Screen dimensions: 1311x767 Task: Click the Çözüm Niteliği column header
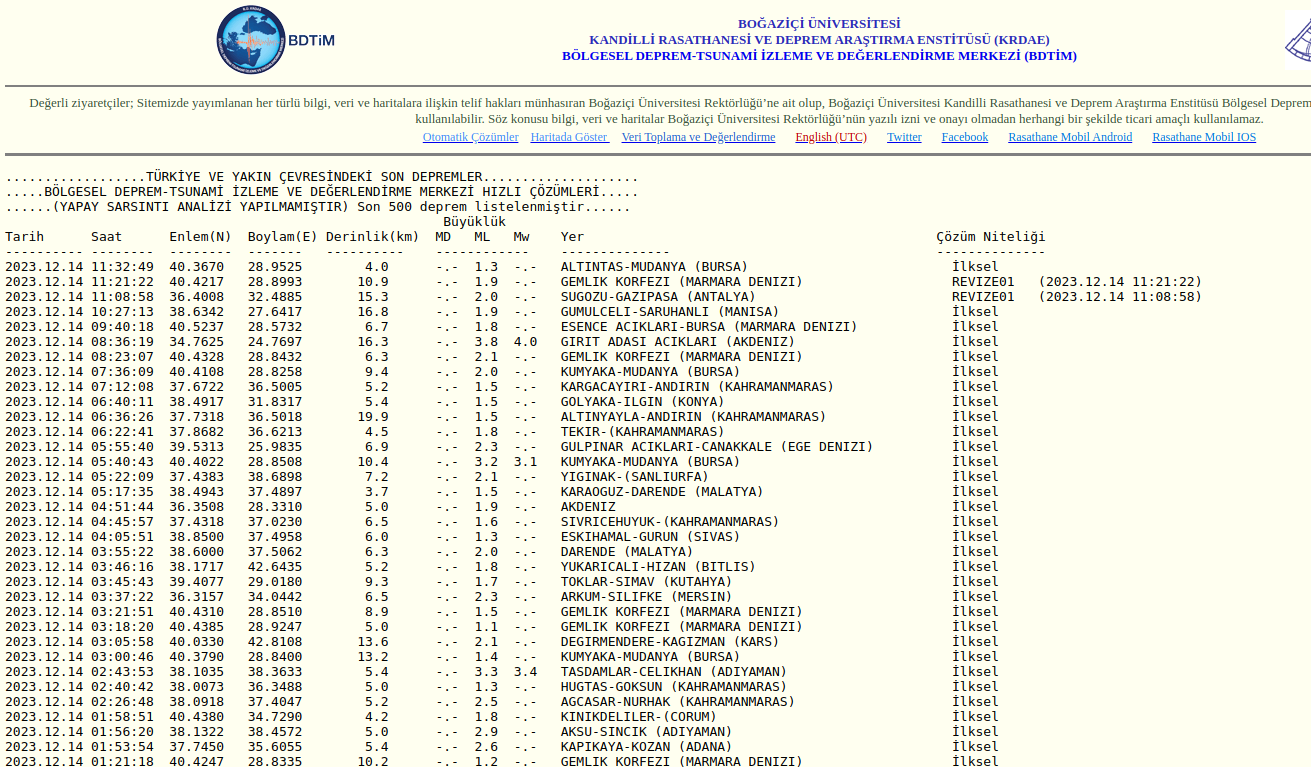click(x=990, y=237)
